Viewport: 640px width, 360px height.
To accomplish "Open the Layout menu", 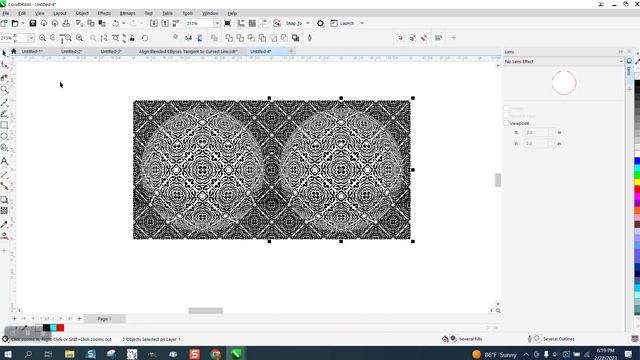I will (60, 13).
